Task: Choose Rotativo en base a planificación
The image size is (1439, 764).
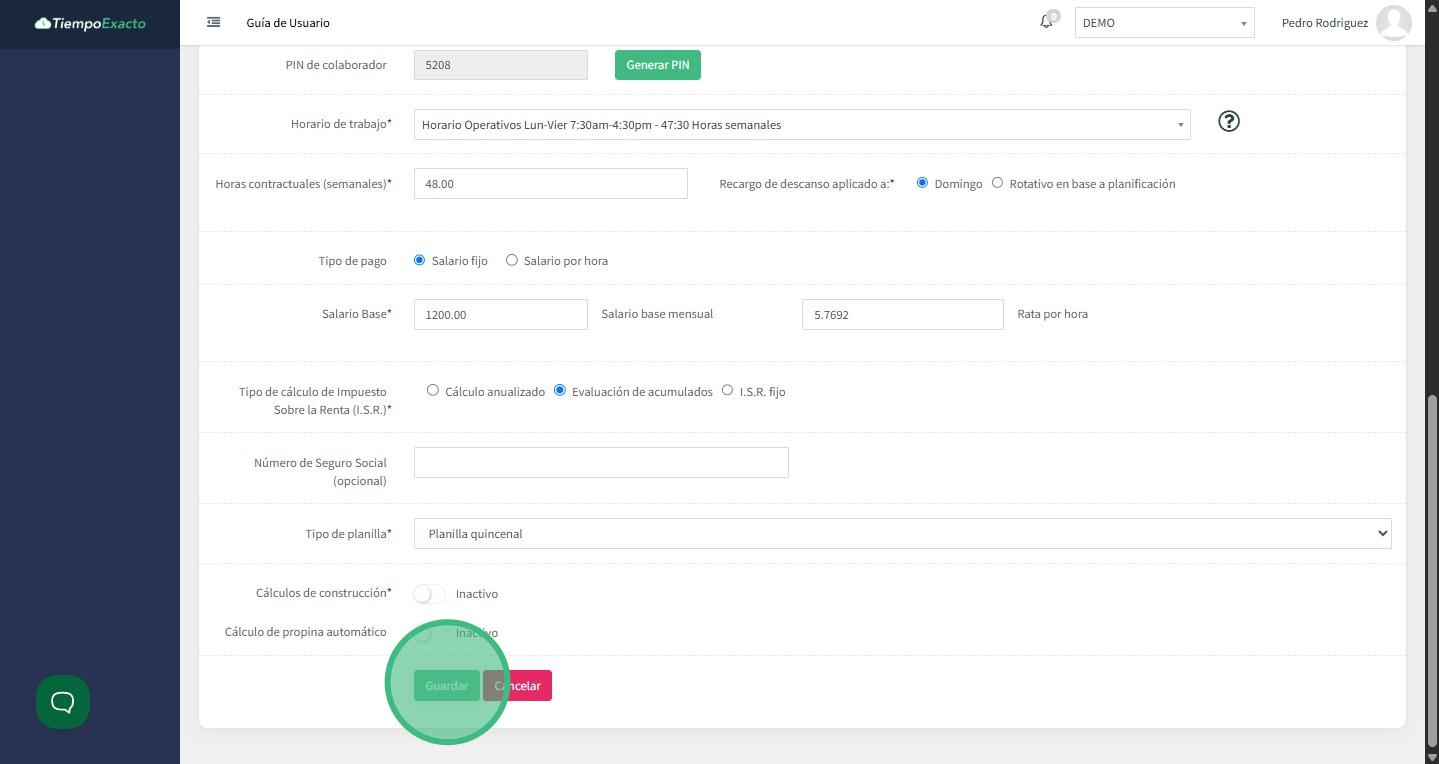Action: pos(997,183)
